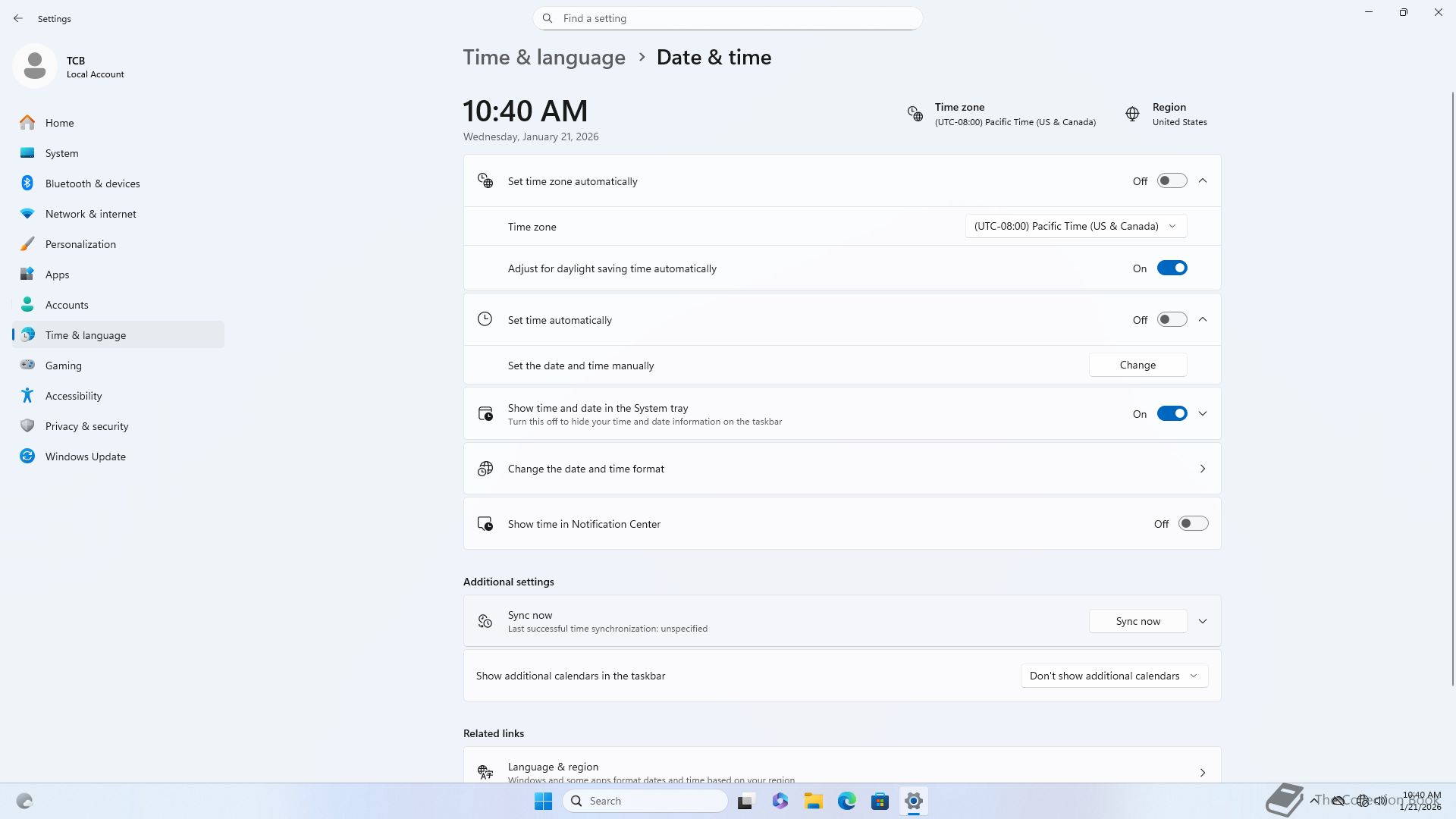Open additional calendars dropdown

coord(1113,676)
